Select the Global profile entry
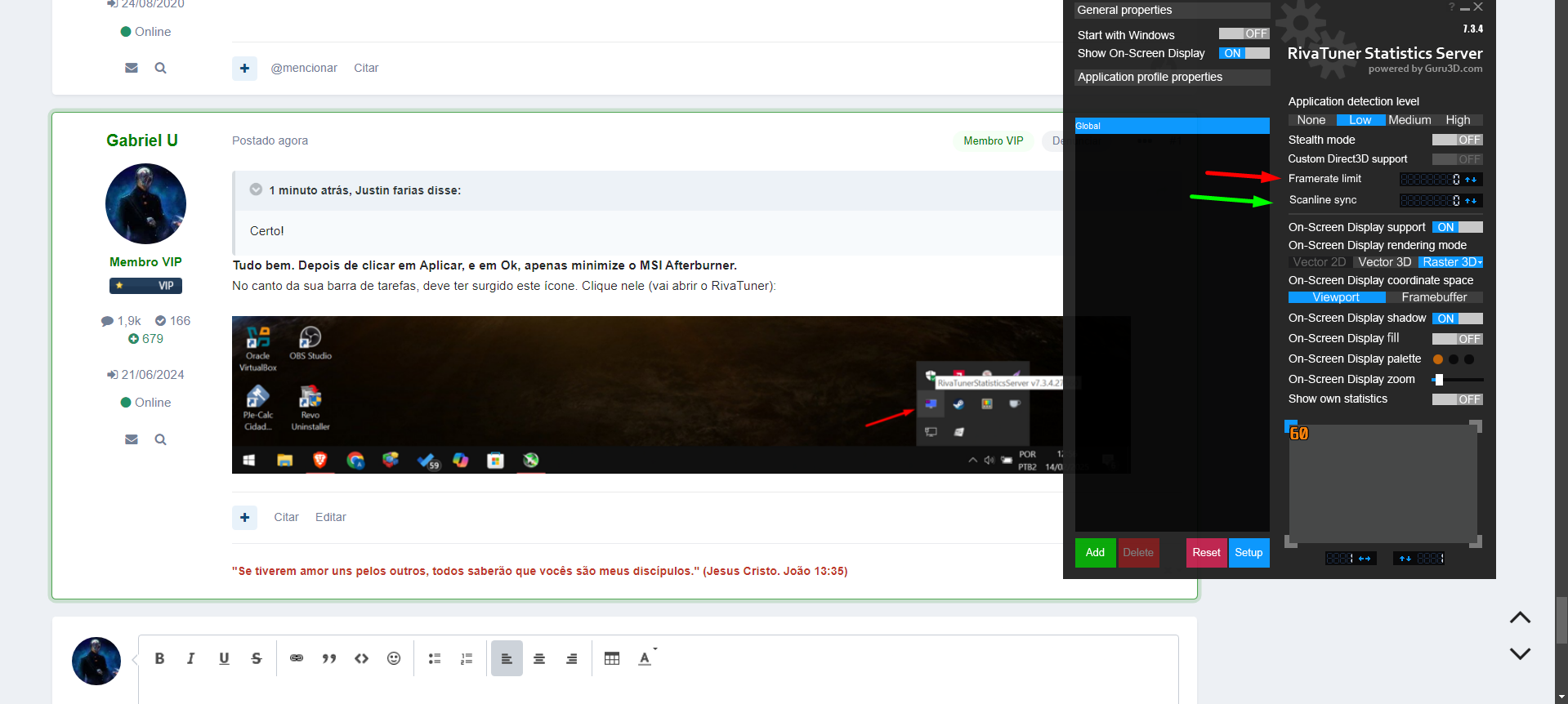 point(1172,126)
